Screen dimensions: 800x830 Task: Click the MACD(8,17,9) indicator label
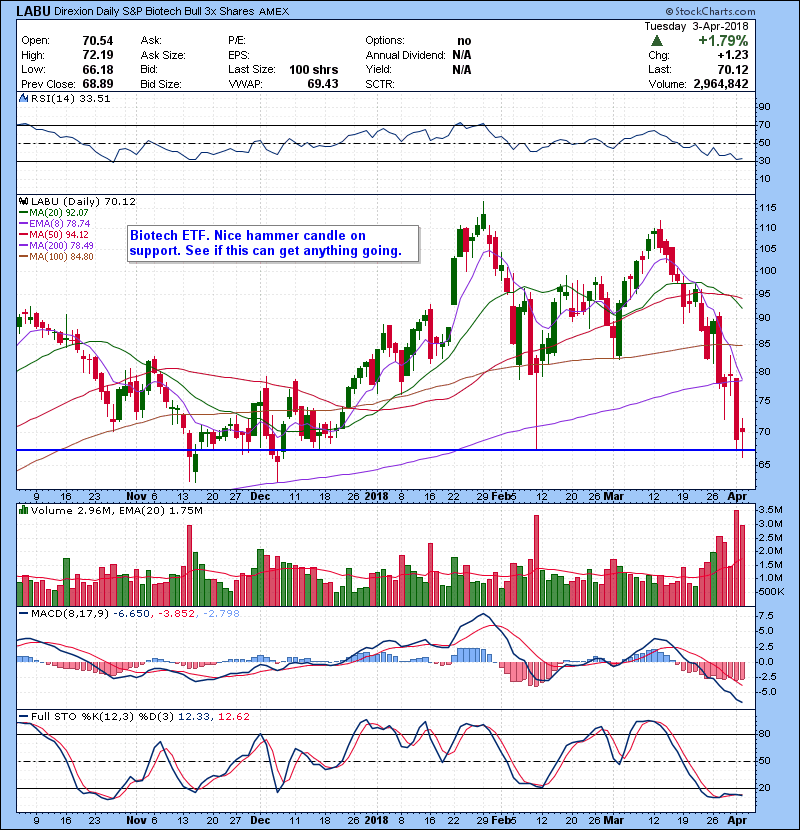70,614
